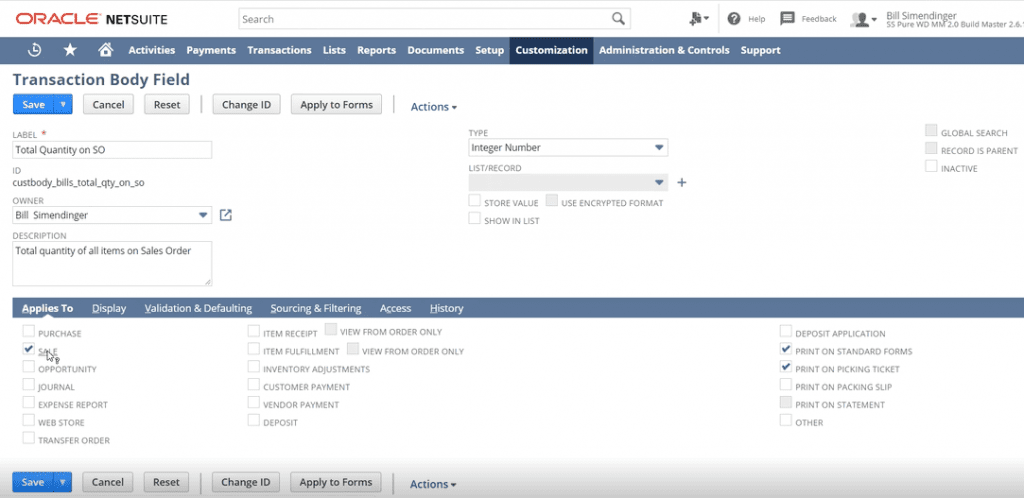1024x498 pixels.
Task: Toggle the Print on Packing Slip checkbox
Action: (786, 386)
